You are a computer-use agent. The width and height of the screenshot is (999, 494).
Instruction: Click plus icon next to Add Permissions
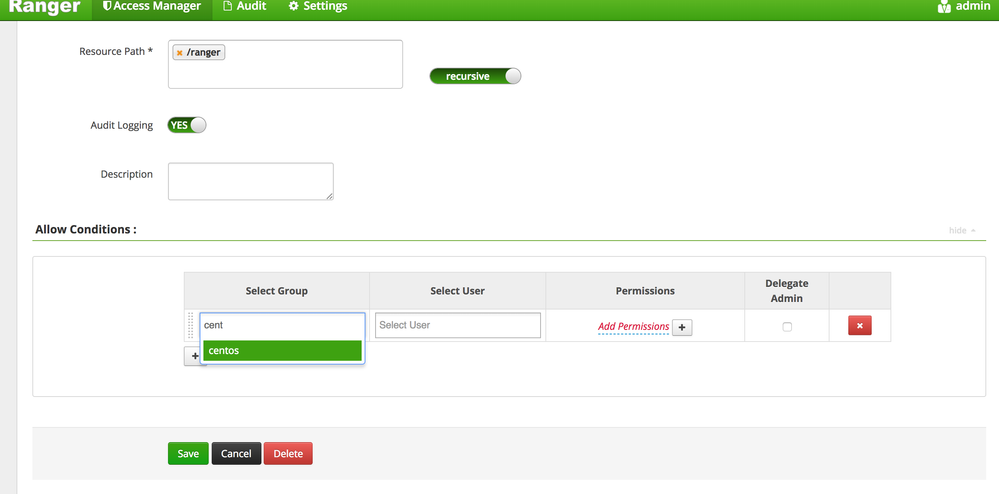(x=682, y=327)
